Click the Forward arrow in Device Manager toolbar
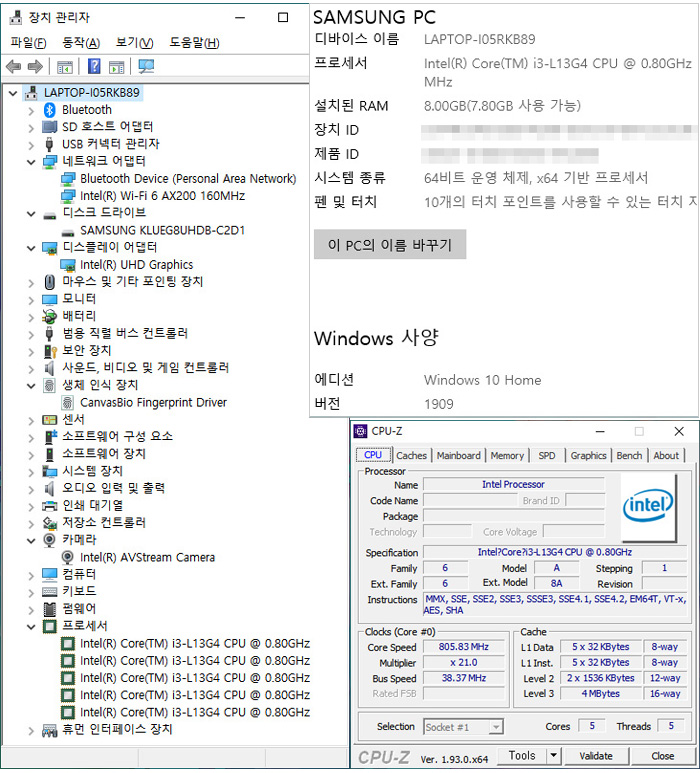The height and width of the screenshot is (773, 700). [x=35, y=67]
